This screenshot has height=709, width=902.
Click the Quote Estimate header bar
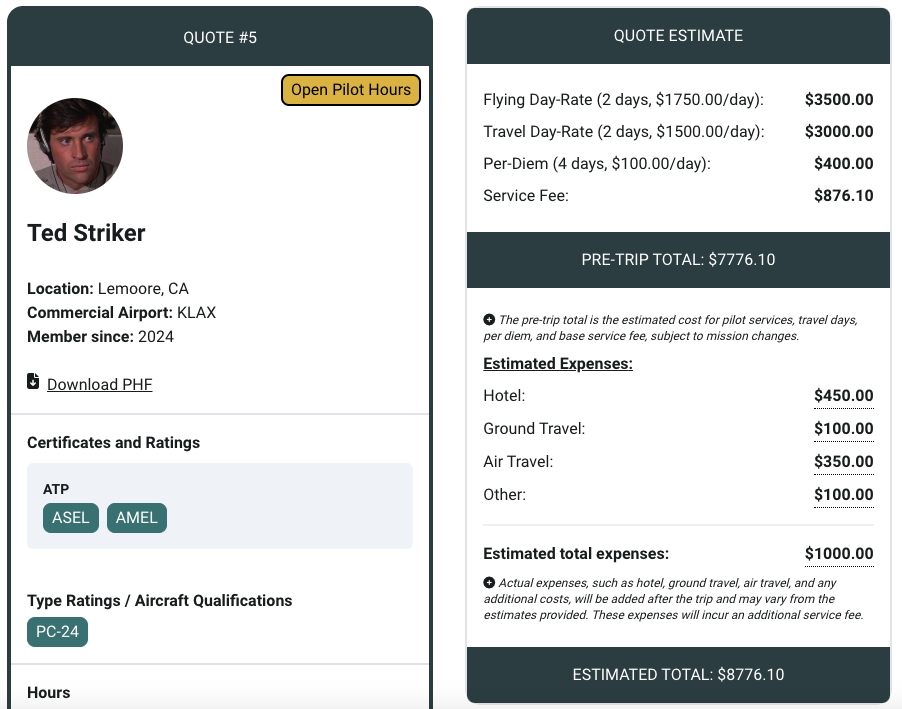tap(678, 36)
